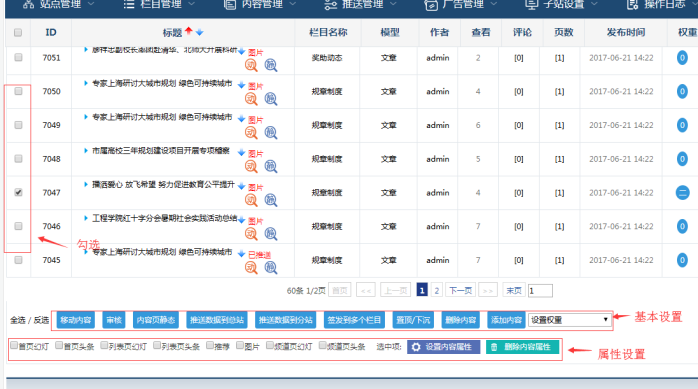This screenshot has height=389, width=698.
Task: Click the orange preview icon in row 7050
Action: pos(251,99)
